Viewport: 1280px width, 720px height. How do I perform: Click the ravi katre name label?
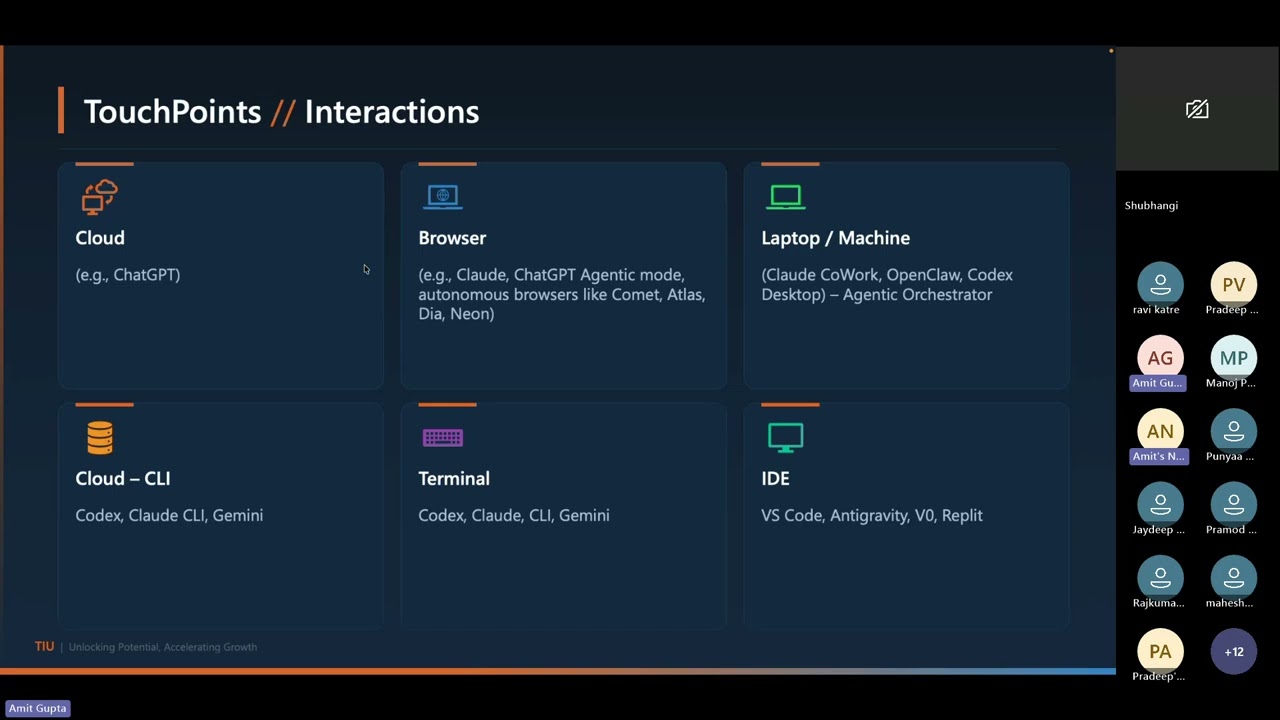tap(1156, 310)
